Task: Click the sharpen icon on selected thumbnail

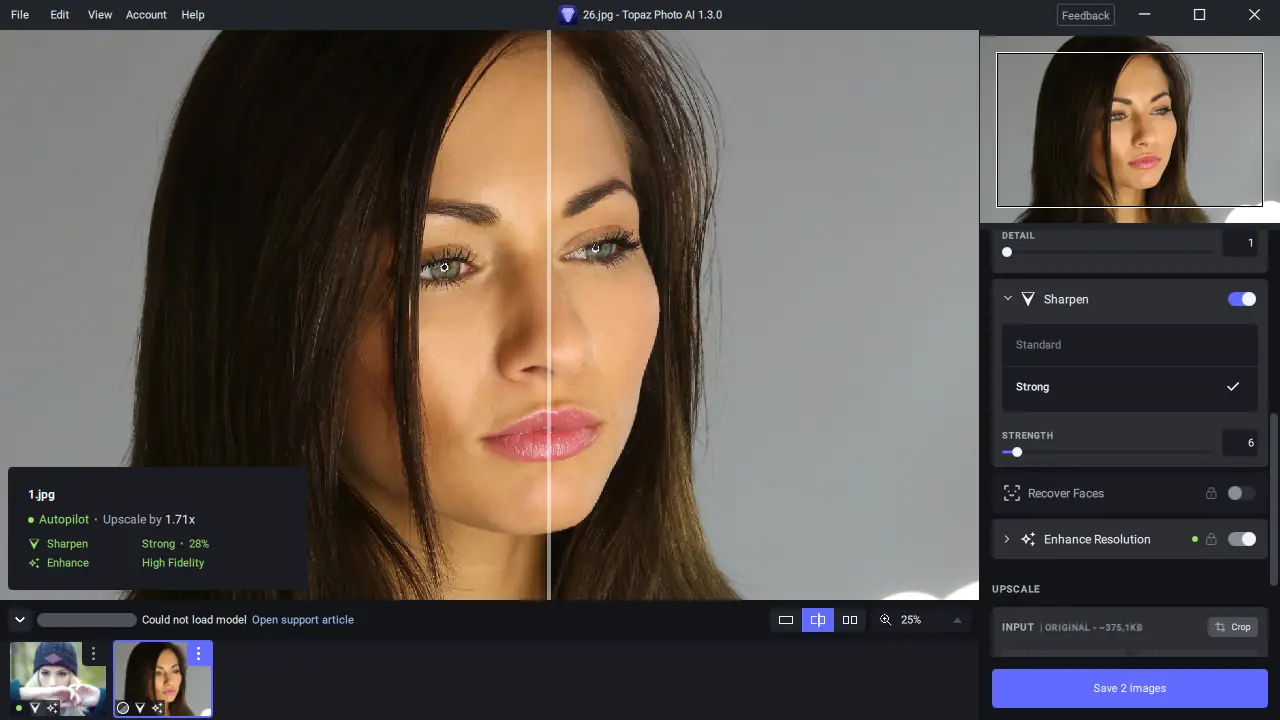Action: pyautogui.click(x=140, y=708)
